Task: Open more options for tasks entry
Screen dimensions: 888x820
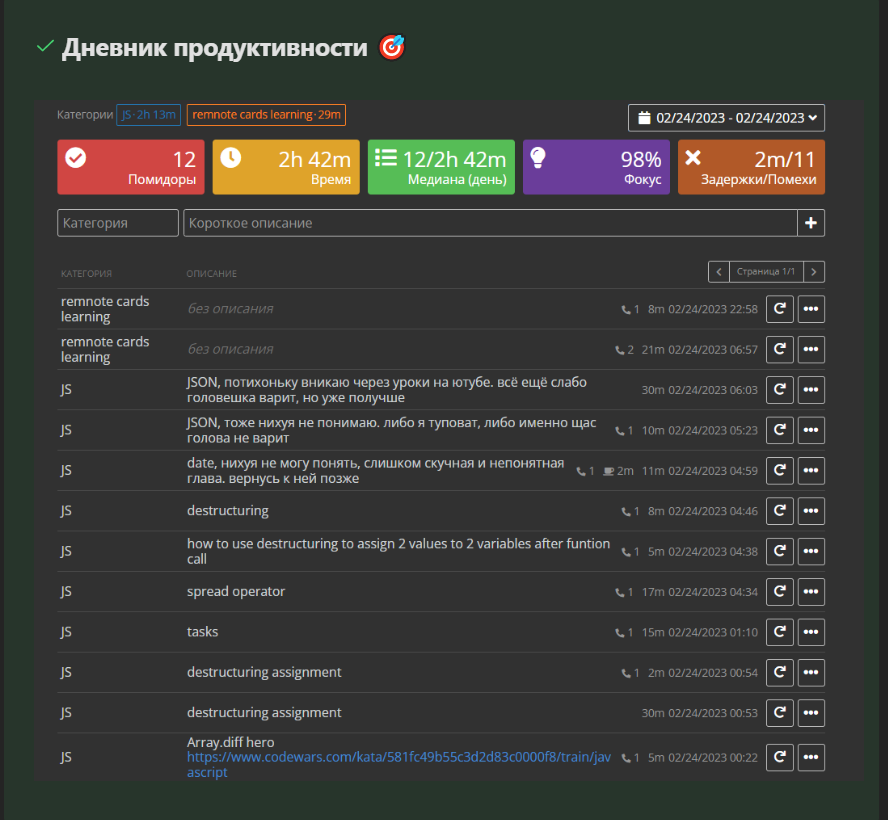Action: click(x=811, y=632)
